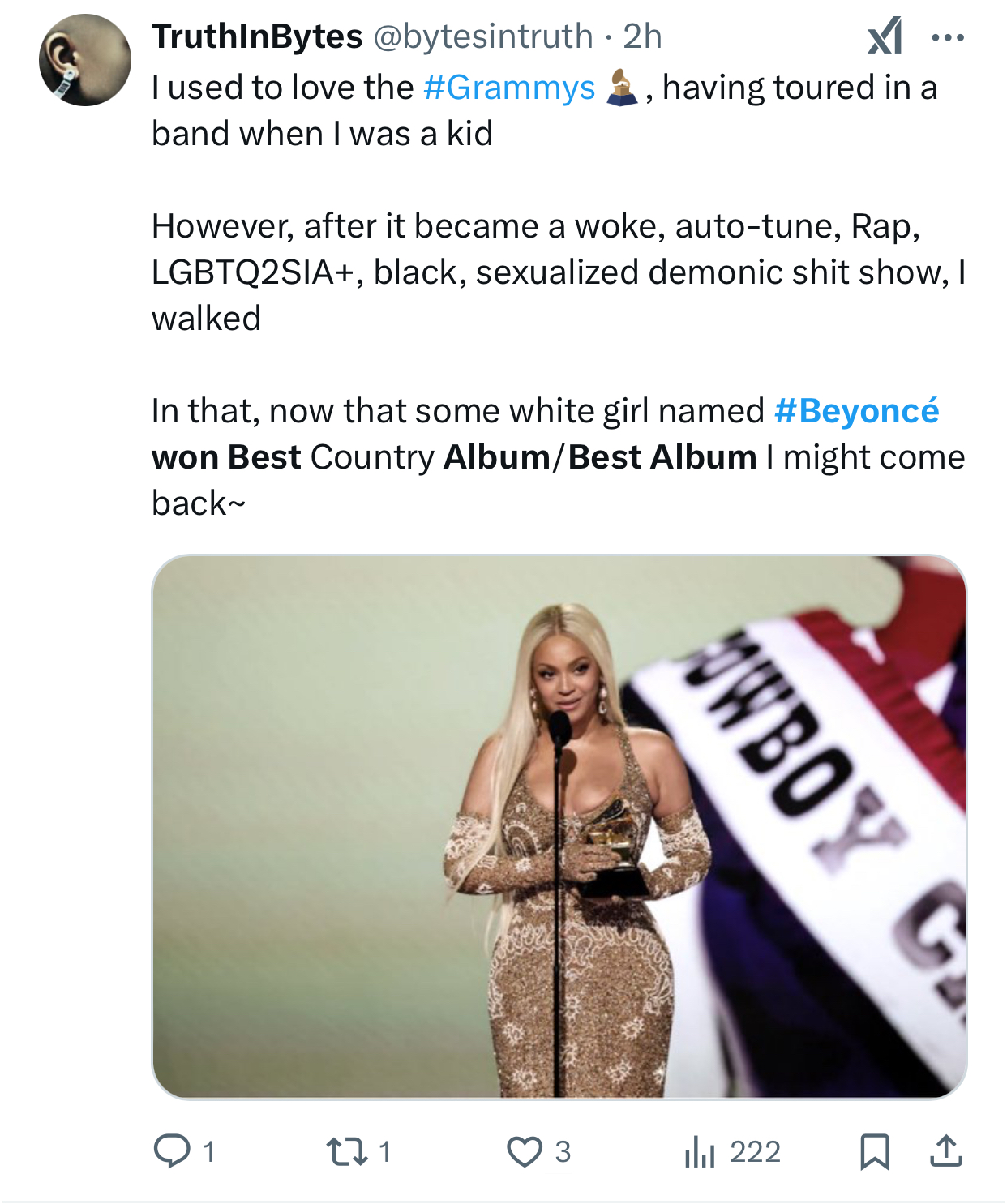The height and width of the screenshot is (1204, 1007).
Task: View post analytics bar chart icon
Action: (x=699, y=1151)
